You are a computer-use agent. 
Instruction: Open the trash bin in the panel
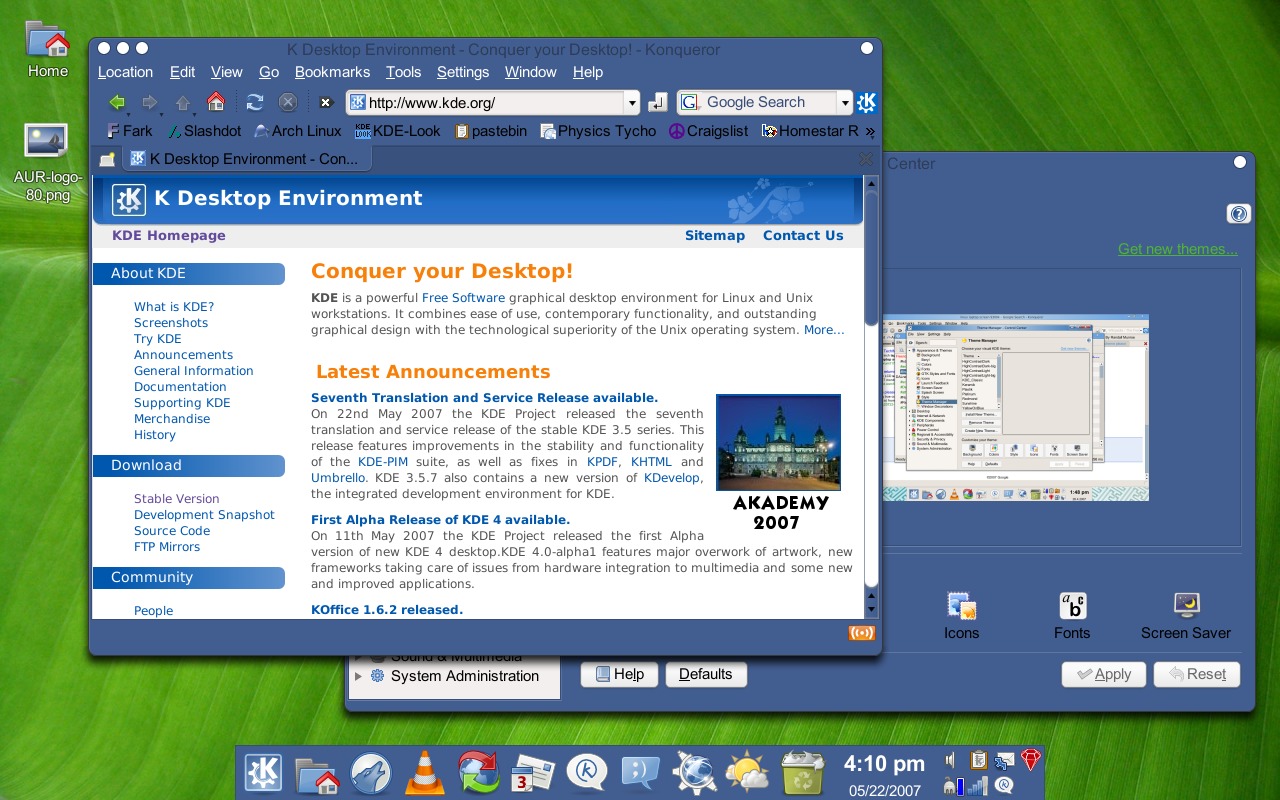803,773
